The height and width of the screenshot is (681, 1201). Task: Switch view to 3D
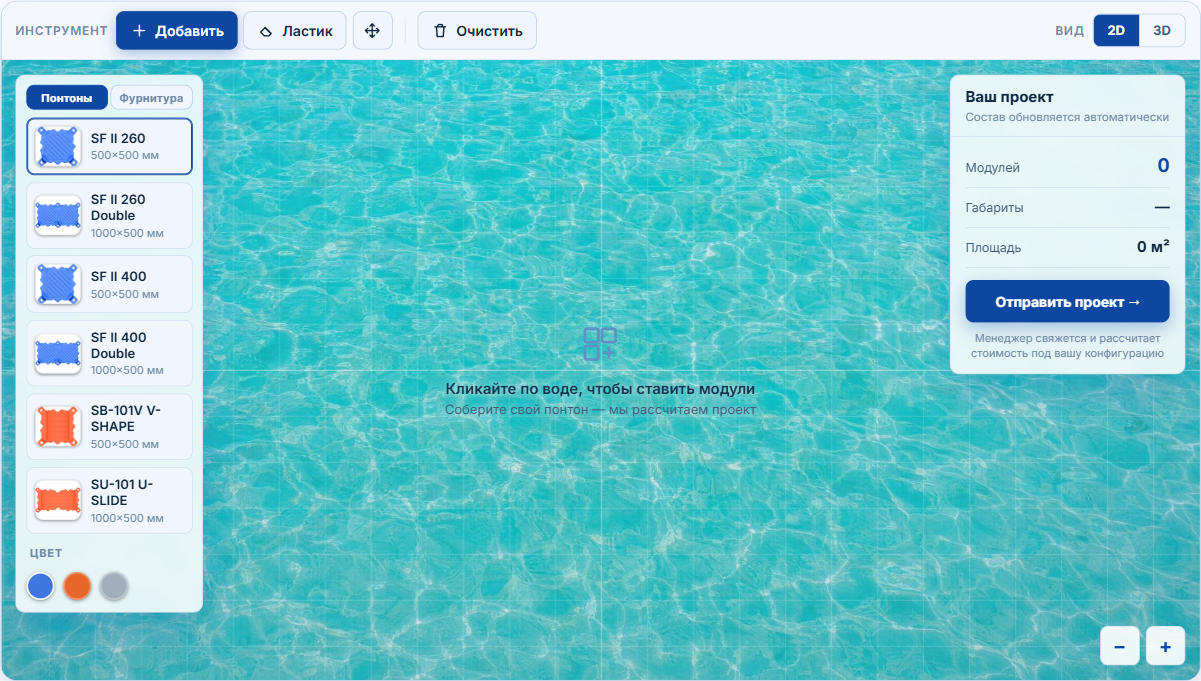click(1162, 31)
